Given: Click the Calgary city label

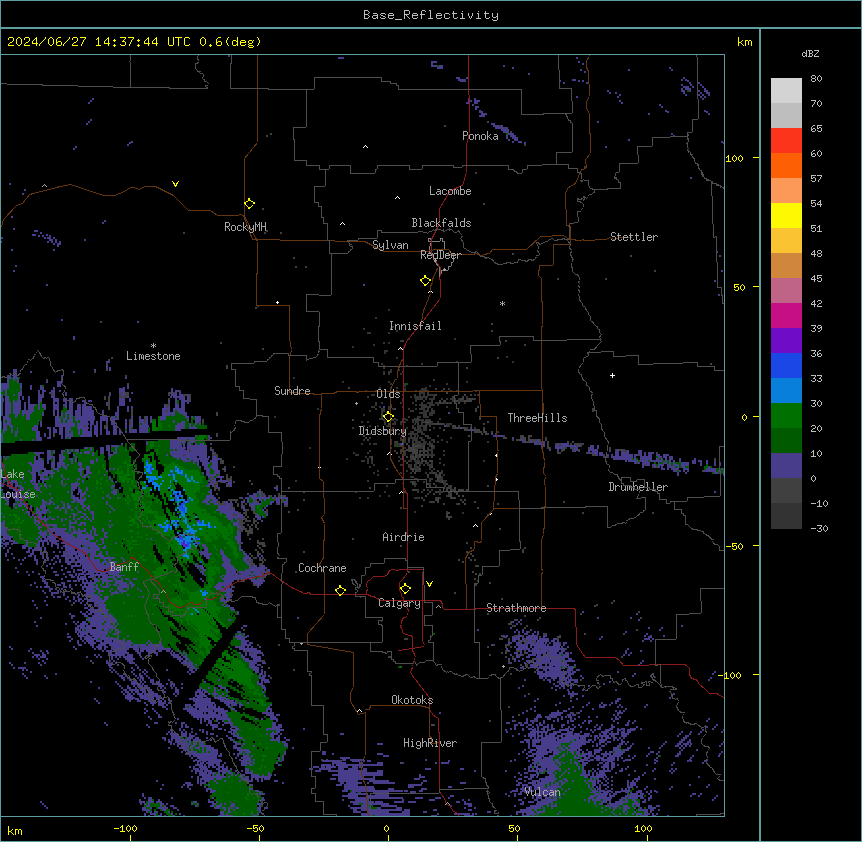Looking at the screenshot, I should [399, 603].
